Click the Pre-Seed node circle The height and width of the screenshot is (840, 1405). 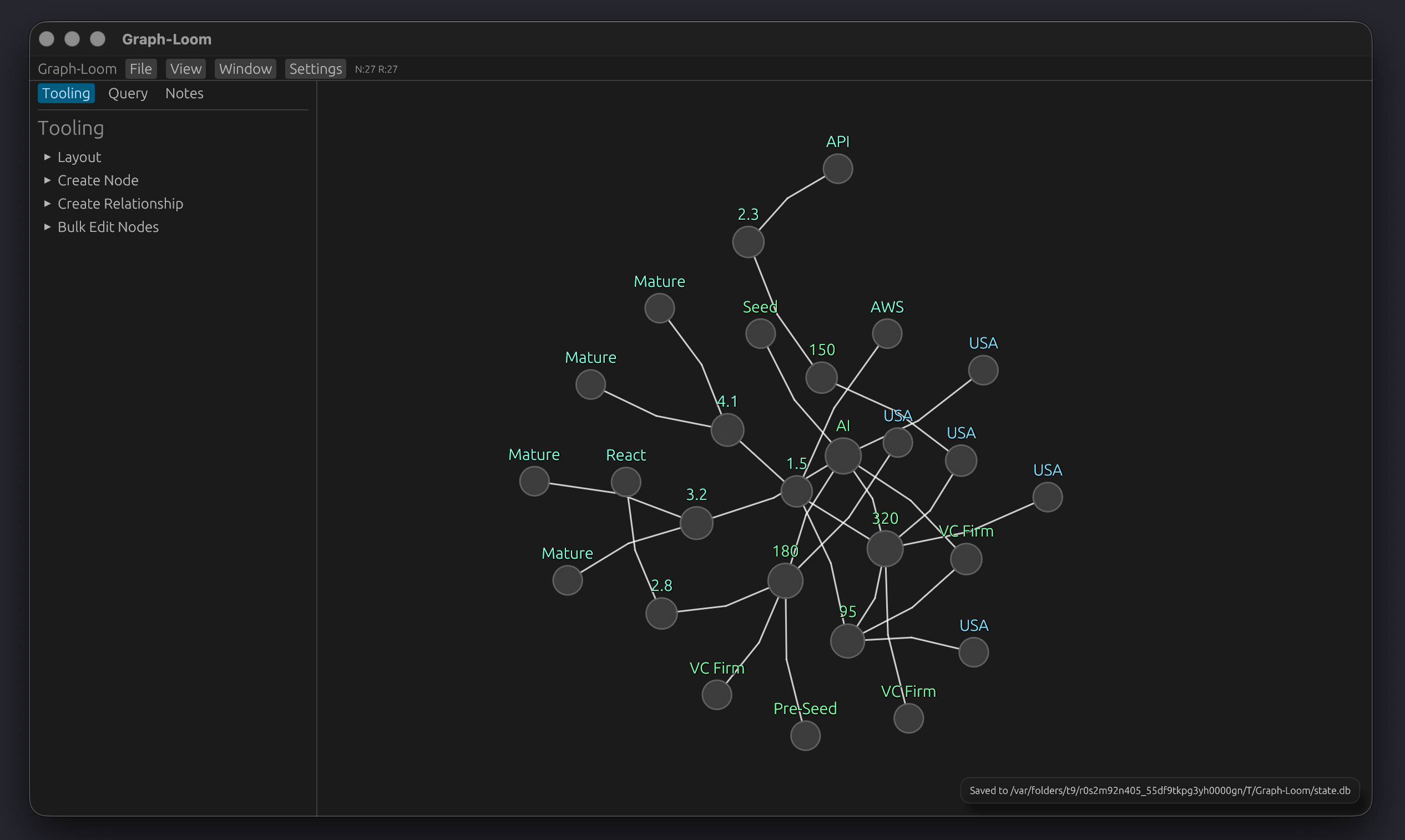805,735
